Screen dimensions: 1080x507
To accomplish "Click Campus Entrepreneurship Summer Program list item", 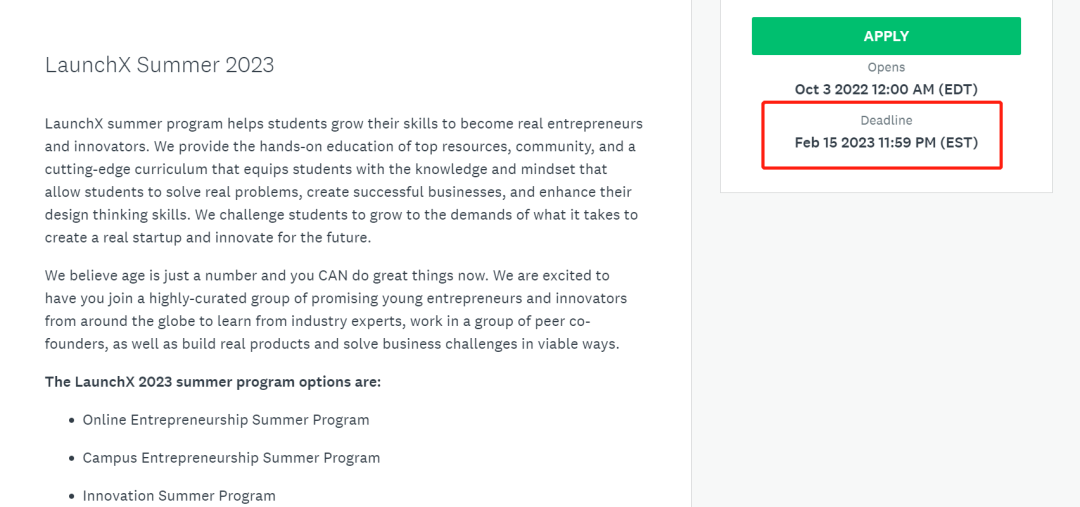I will (x=231, y=458).
